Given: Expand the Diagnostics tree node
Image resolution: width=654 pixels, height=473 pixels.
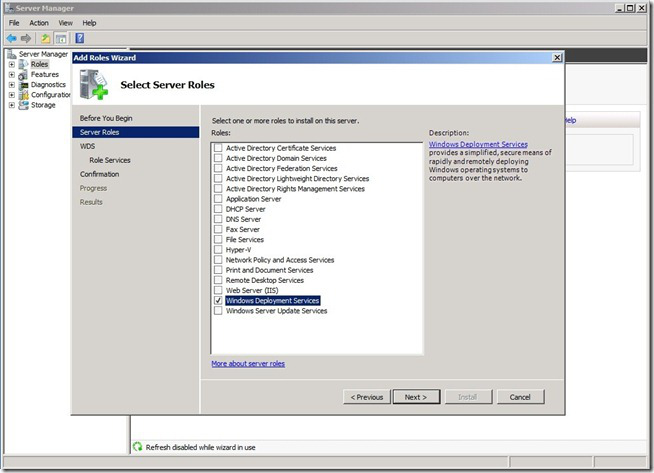Looking at the screenshot, I should pos(11,84).
